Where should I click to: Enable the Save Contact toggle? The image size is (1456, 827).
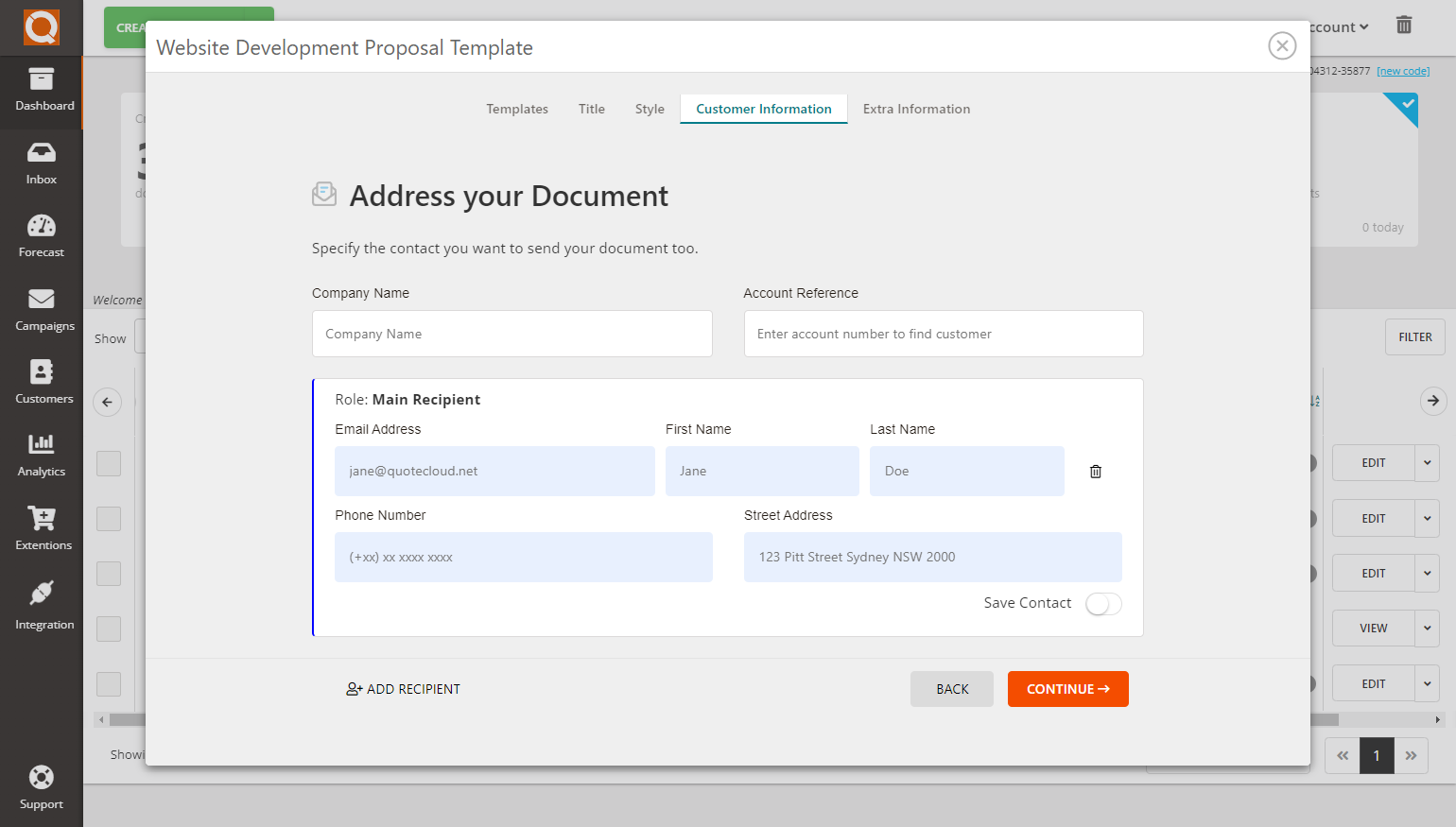tap(1102, 603)
